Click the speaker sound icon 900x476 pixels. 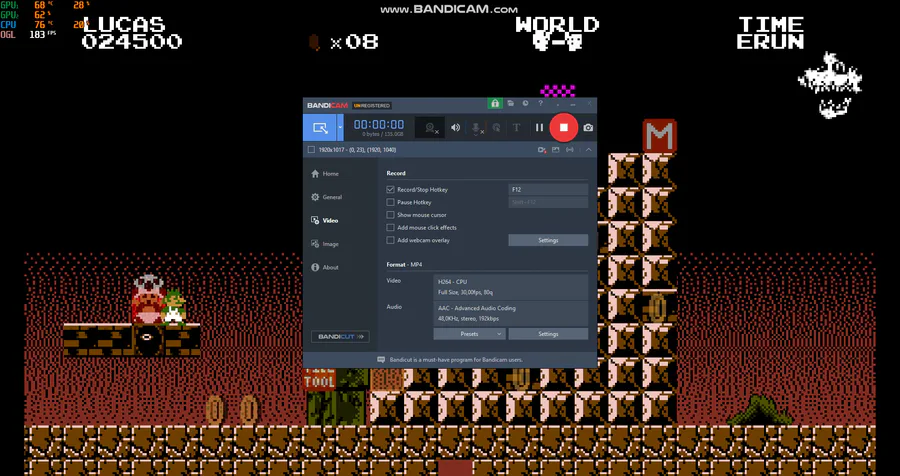tap(455, 127)
